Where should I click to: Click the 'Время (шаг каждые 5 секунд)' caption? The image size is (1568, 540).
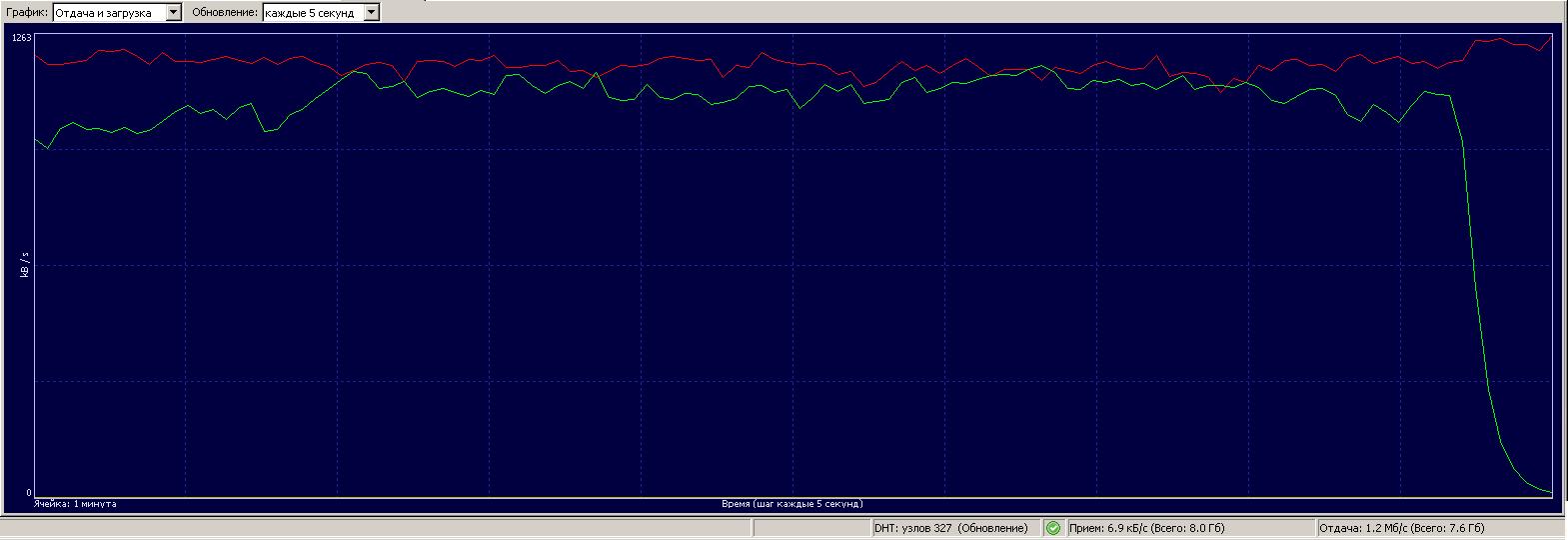point(791,504)
